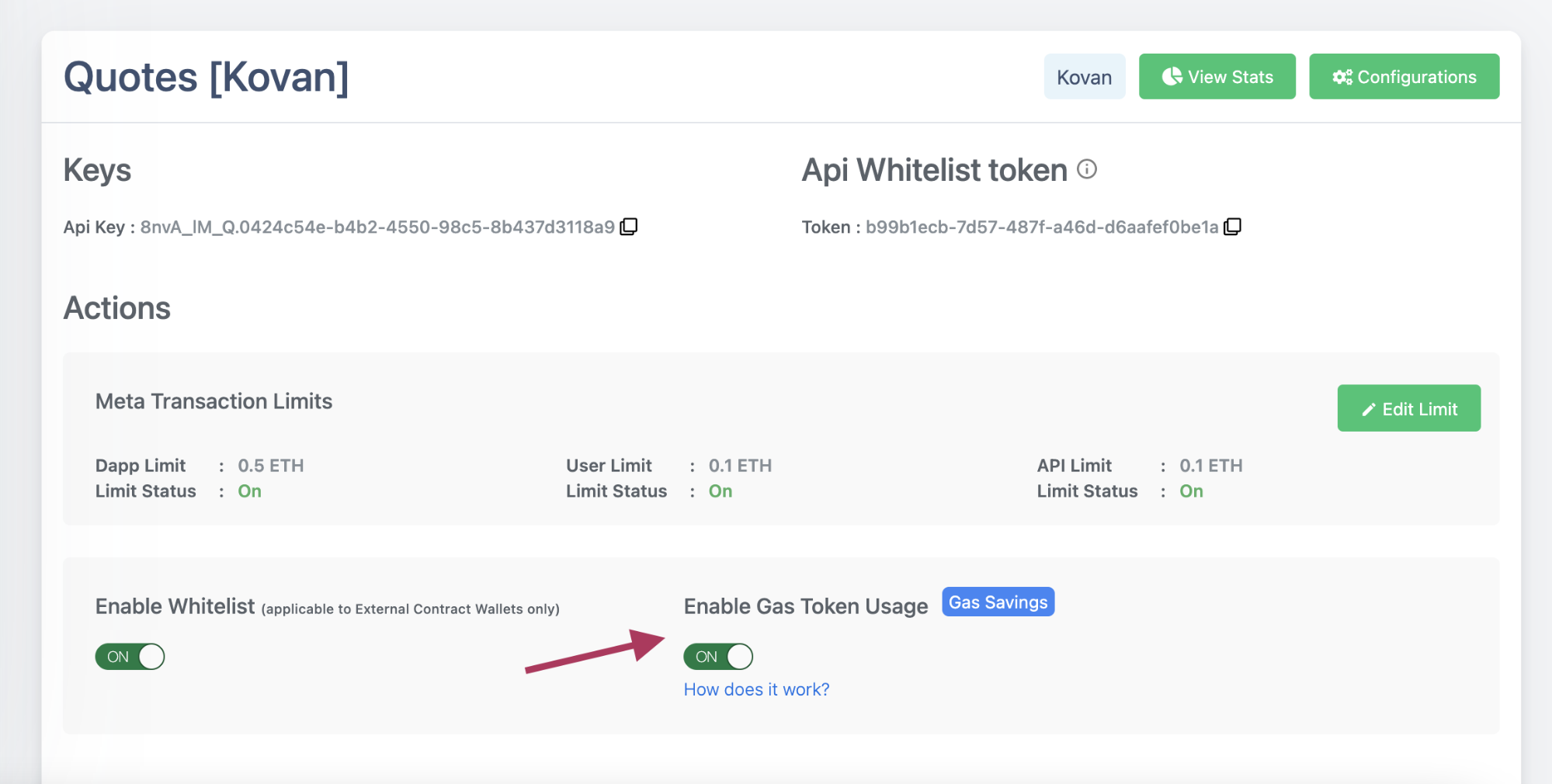Screen dimensions: 1552x784
Task: Click the whitelist Token value text
Action: coord(1041,227)
